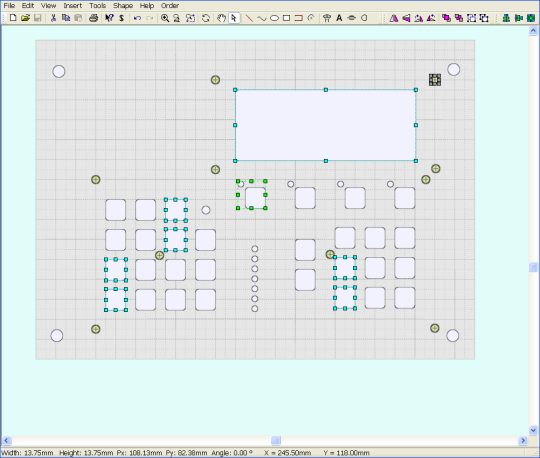The height and width of the screenshot is (458, 540).
Task: Pick the Ellipse shape tool
Action: [274, 18]
